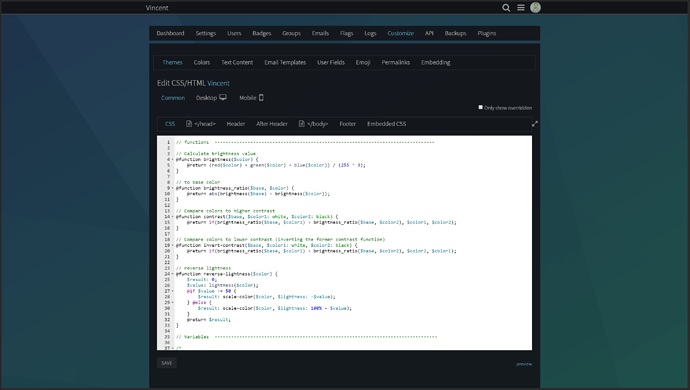Click the '// Calculate brightness value' comment
The image size is (690, 390).
[x=216, y=154]
